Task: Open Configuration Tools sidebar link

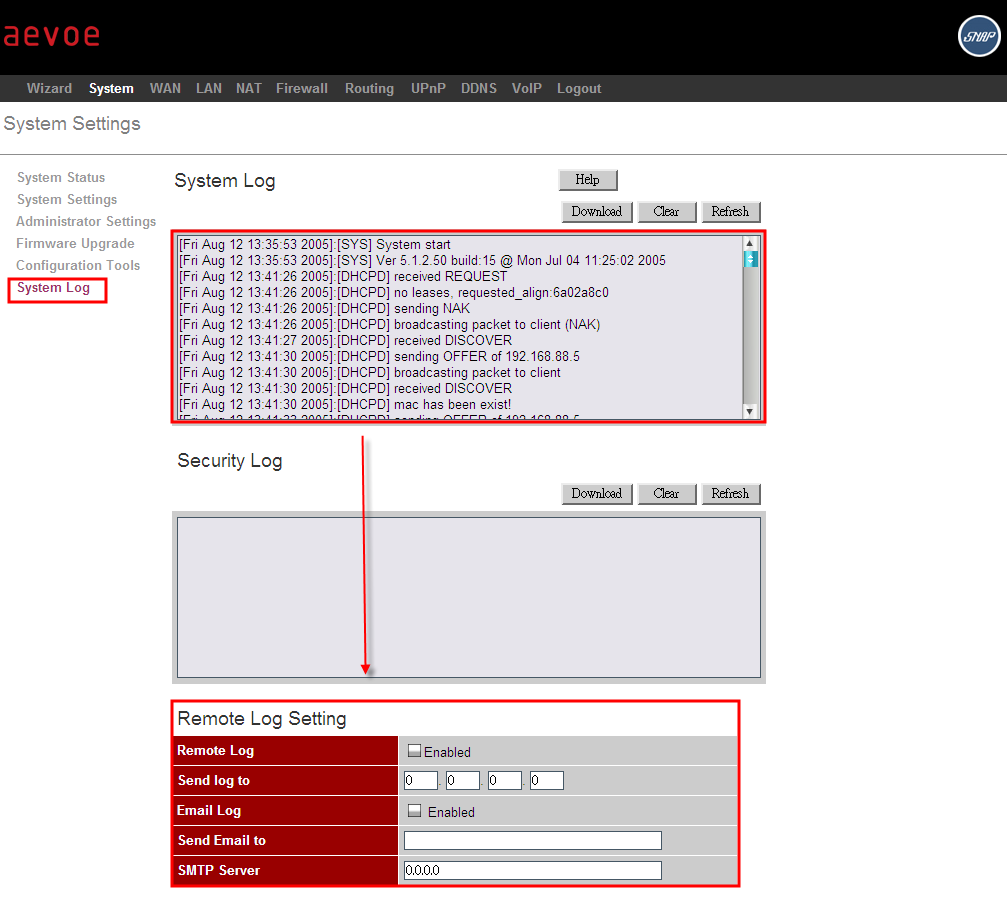Action: click(x=78, y=265)
